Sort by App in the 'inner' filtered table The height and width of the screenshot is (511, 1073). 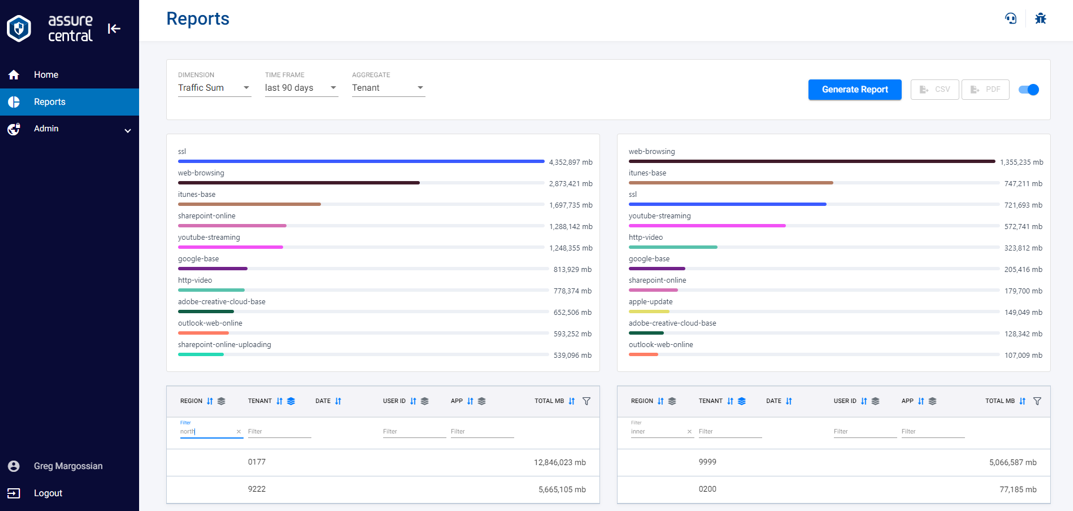tap(921, 401)
